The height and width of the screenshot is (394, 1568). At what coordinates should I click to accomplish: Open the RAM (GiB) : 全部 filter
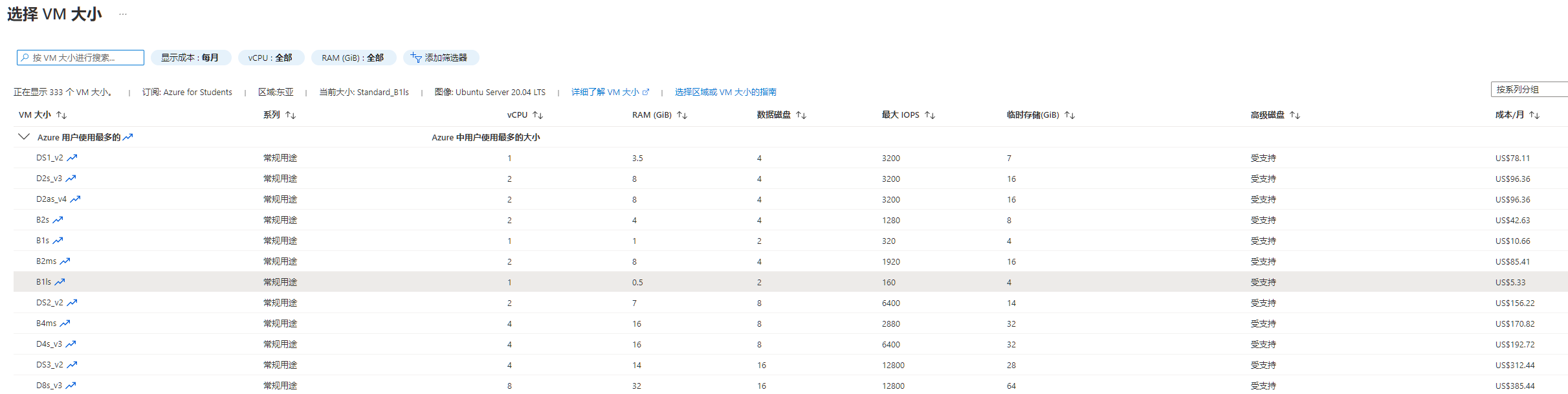tap(353, 58)
